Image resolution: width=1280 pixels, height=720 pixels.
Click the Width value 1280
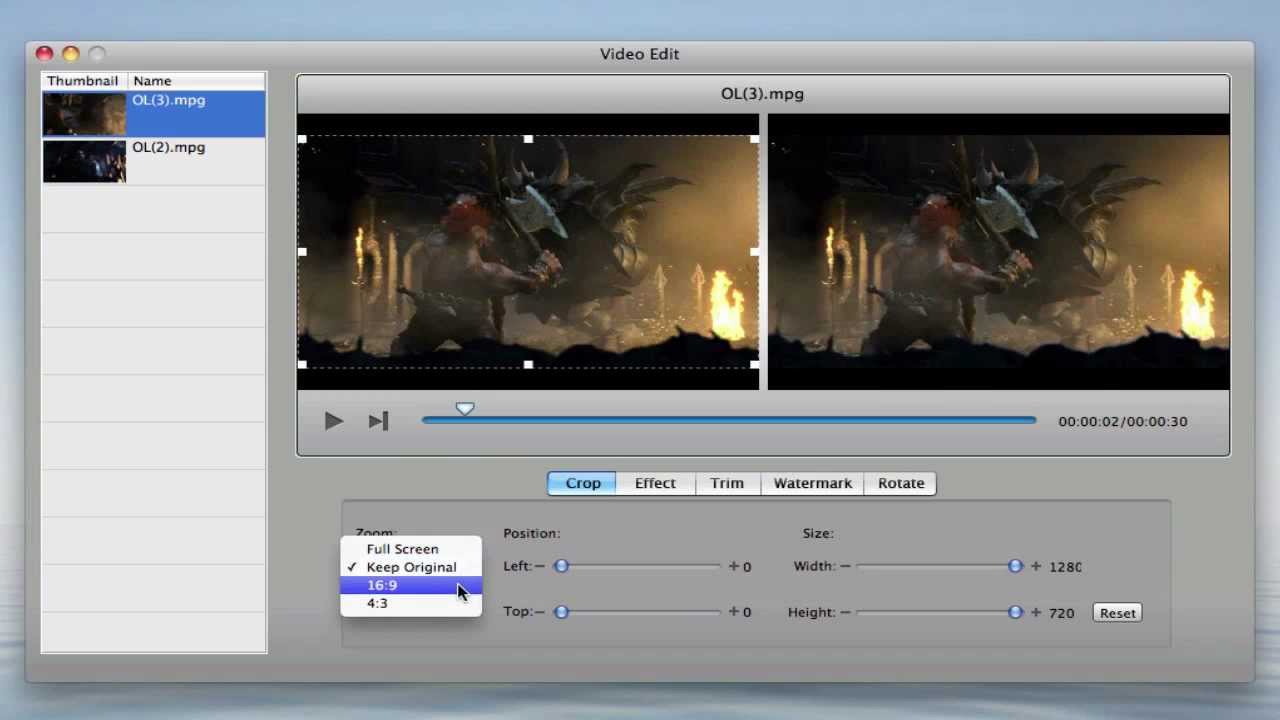[x=1065, y=566]
